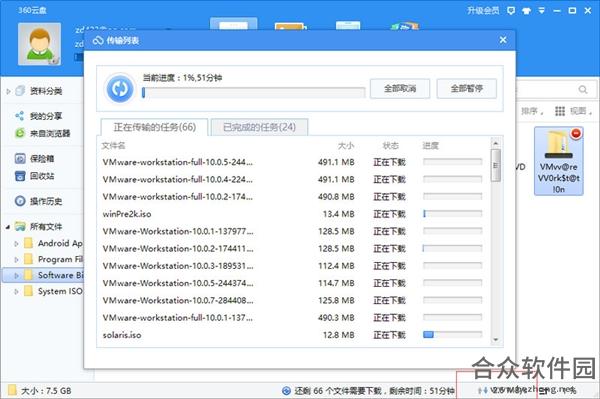Click search magnifier icon in main window

tap(583, 90)
